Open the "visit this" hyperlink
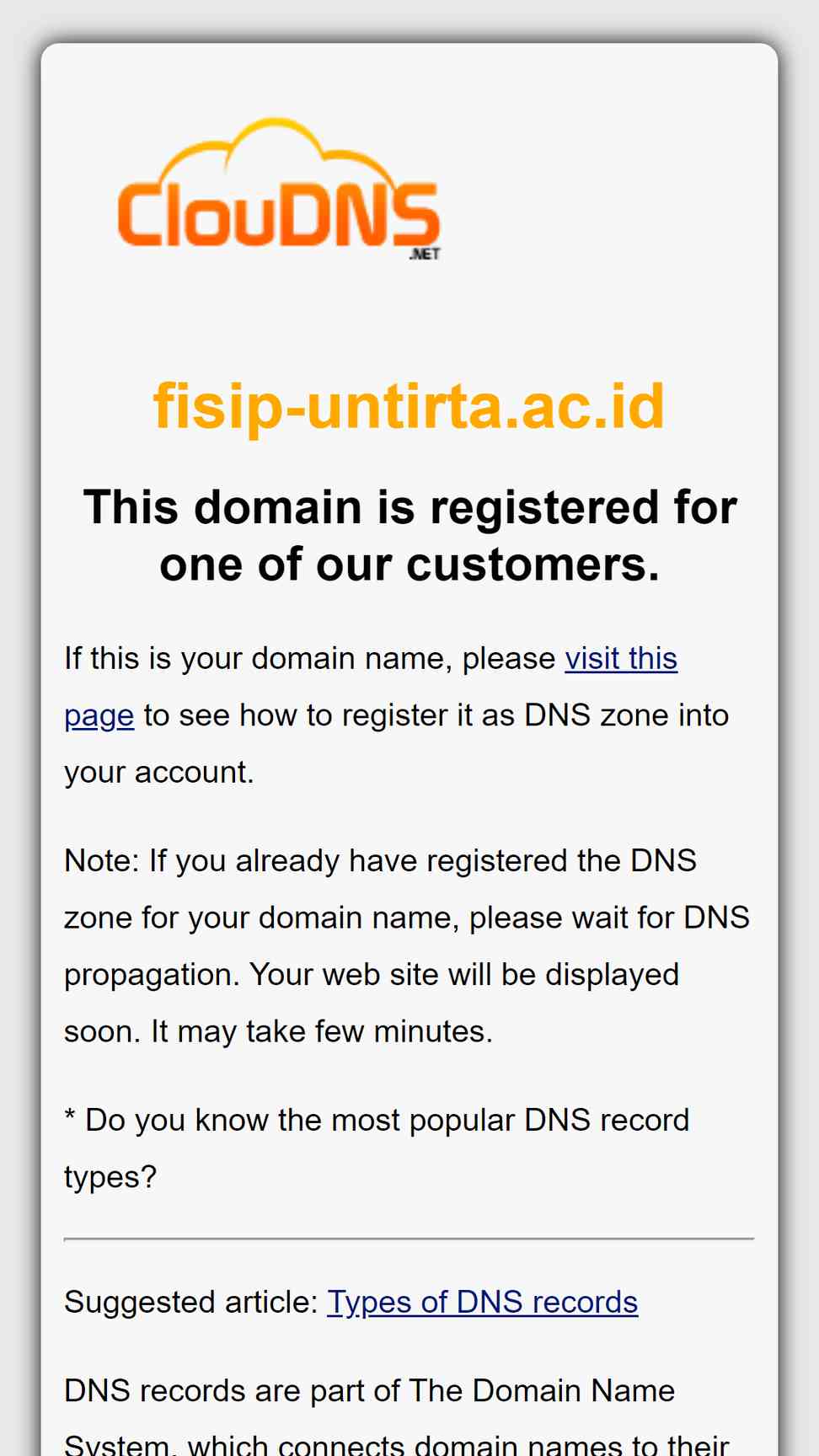Image resolution: width=819 pixels, height=1456 pixels. coord(621,658)
